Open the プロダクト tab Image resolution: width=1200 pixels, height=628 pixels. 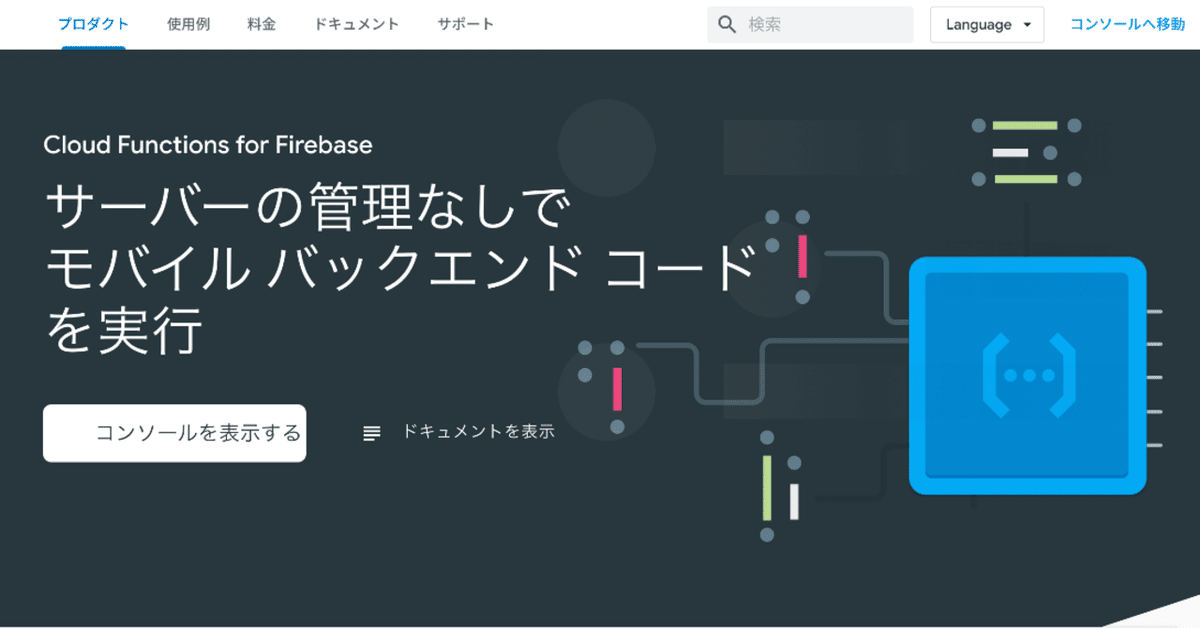point(93,24)
